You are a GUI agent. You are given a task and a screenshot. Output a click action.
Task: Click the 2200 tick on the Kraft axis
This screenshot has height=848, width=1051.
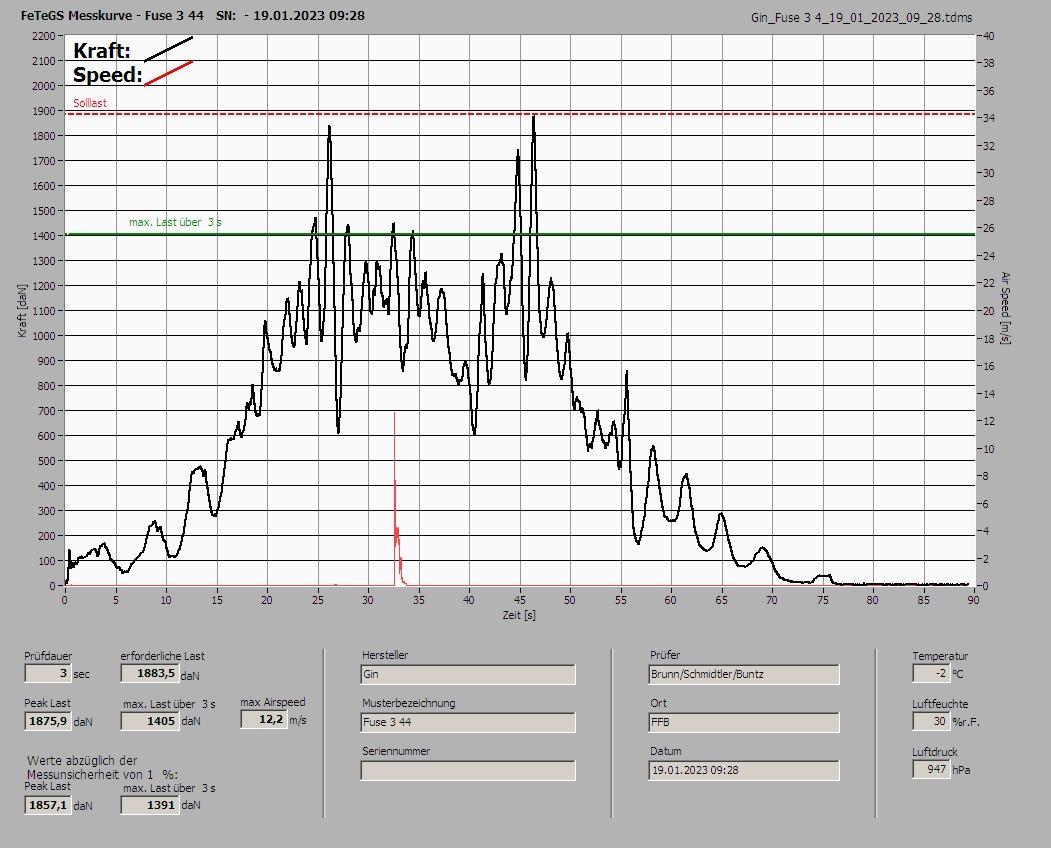click(44, 36)
